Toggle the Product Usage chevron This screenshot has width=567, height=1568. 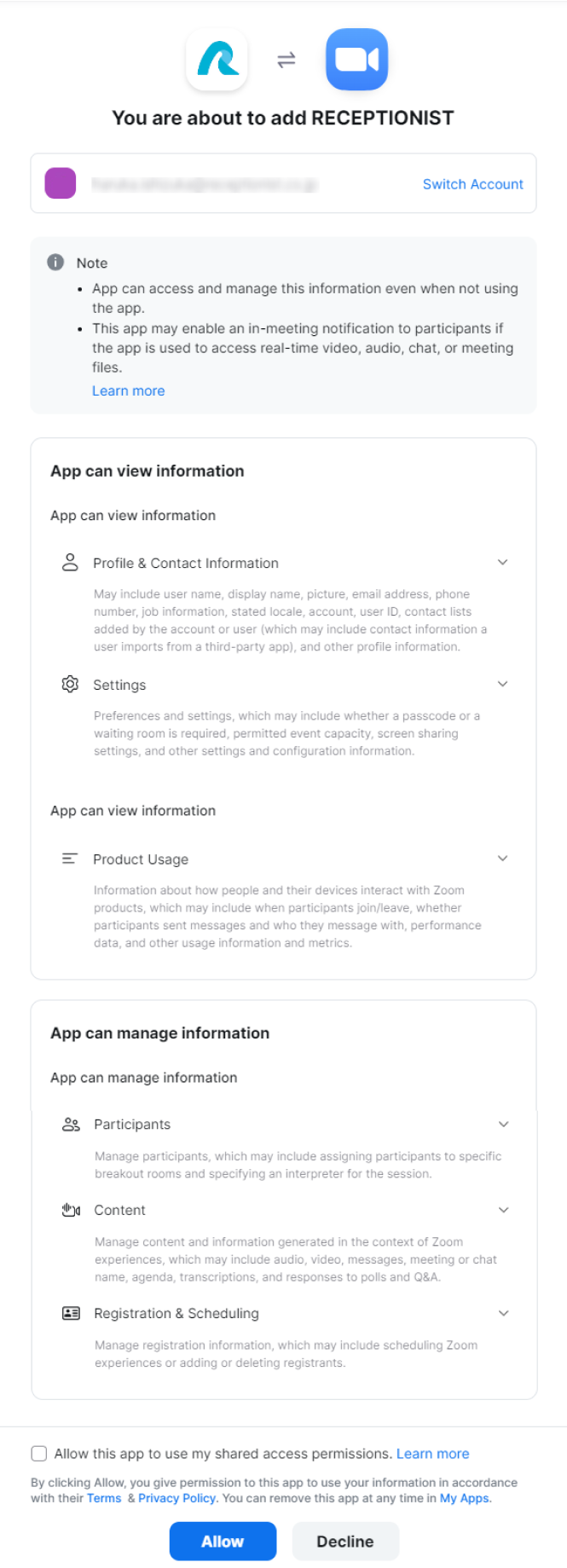(x=503, y=859)
